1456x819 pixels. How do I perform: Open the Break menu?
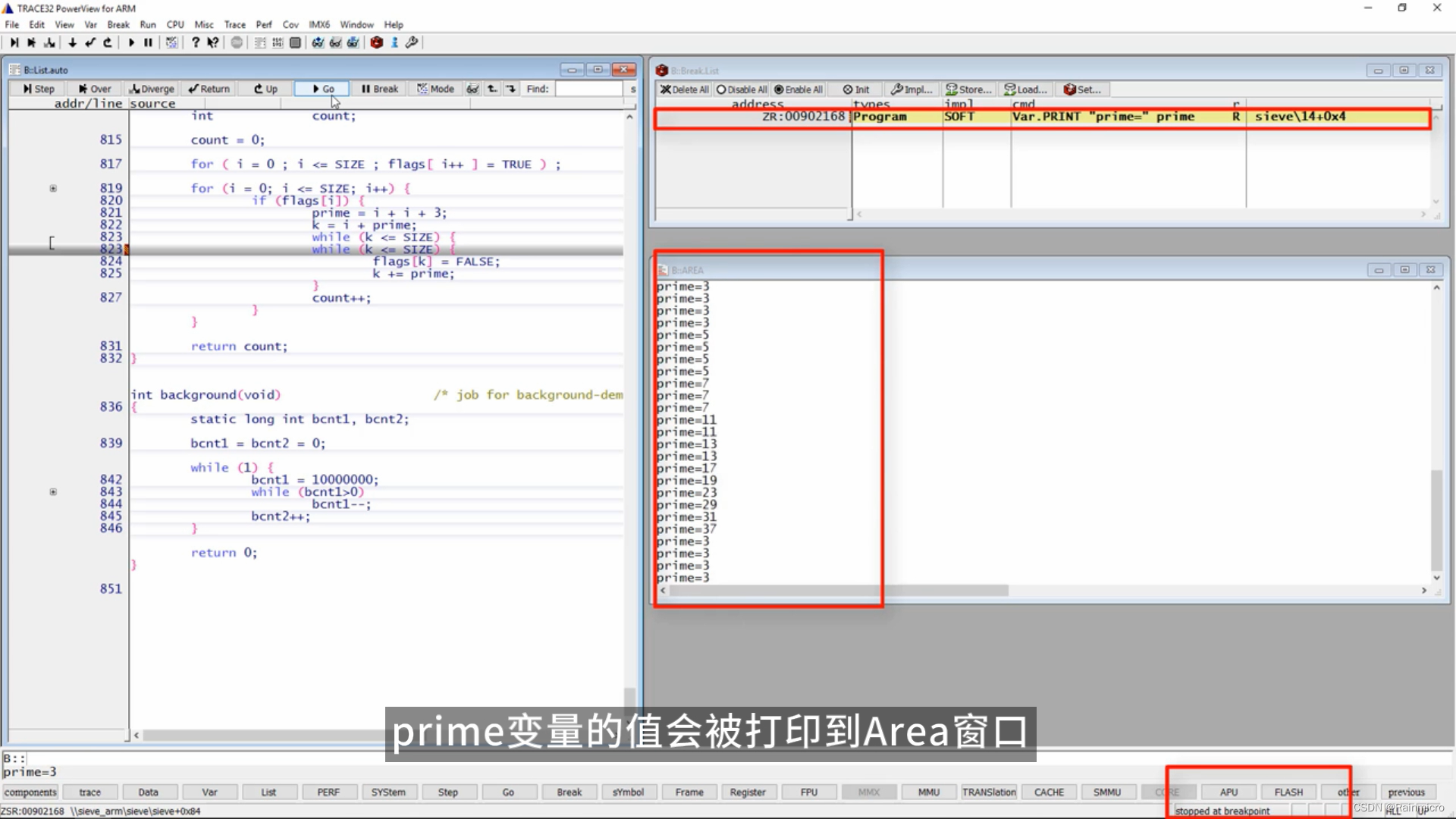[118, 24]
